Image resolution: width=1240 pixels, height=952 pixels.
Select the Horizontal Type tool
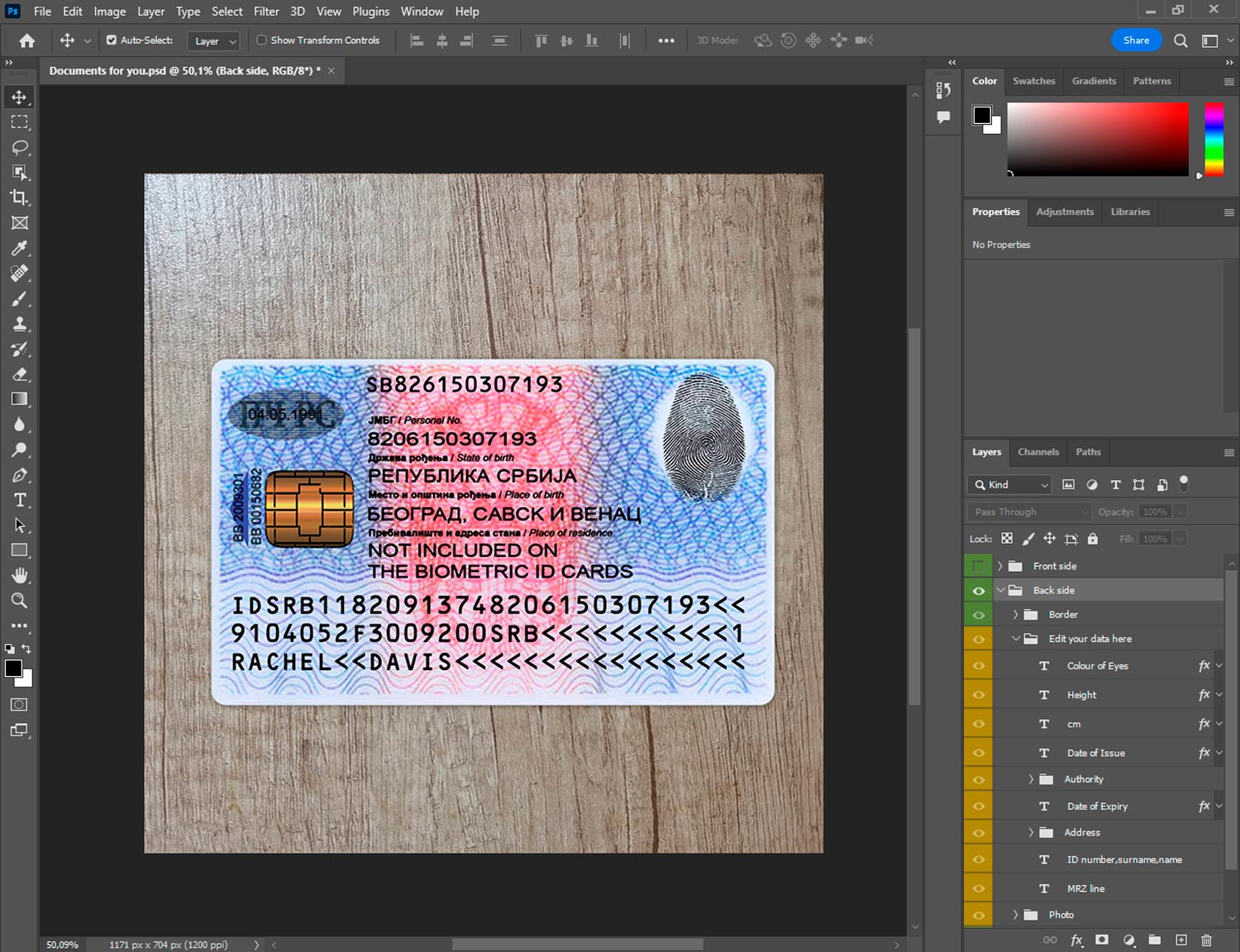(x=20, y=500)
